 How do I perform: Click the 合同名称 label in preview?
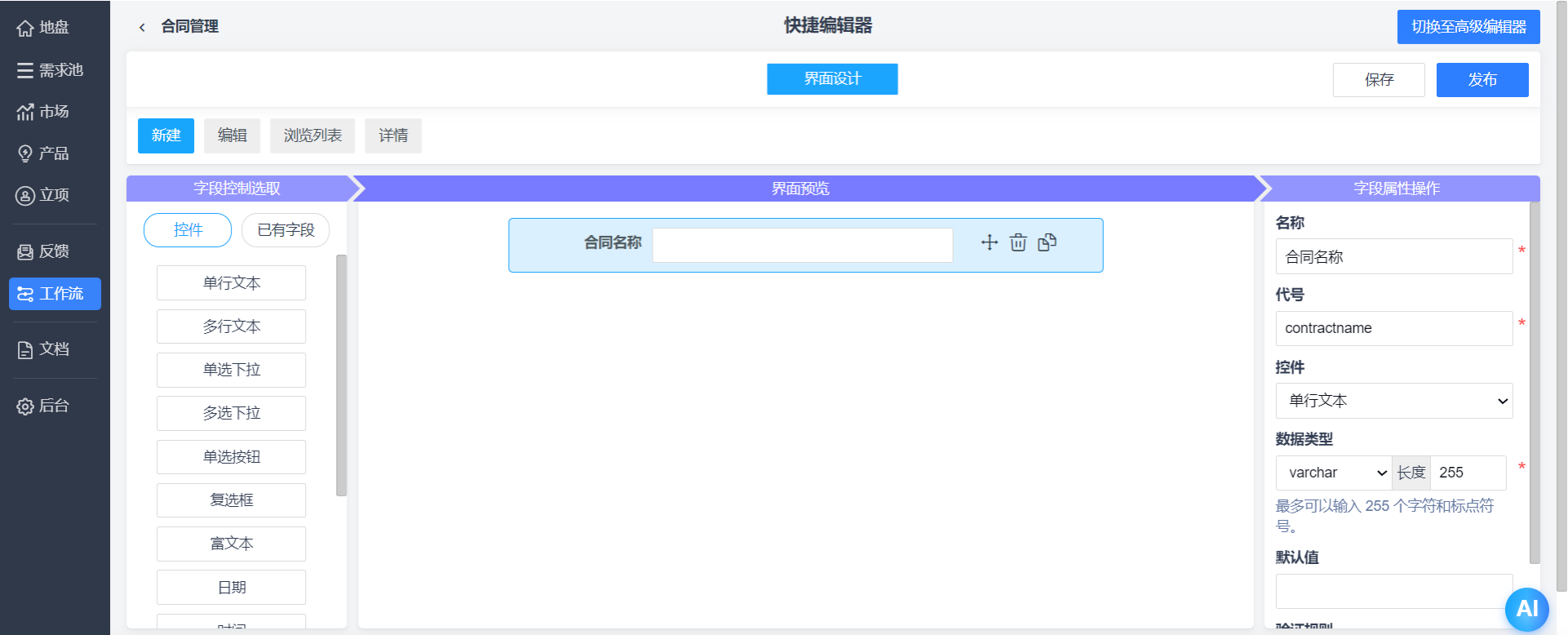click(613, 242)
